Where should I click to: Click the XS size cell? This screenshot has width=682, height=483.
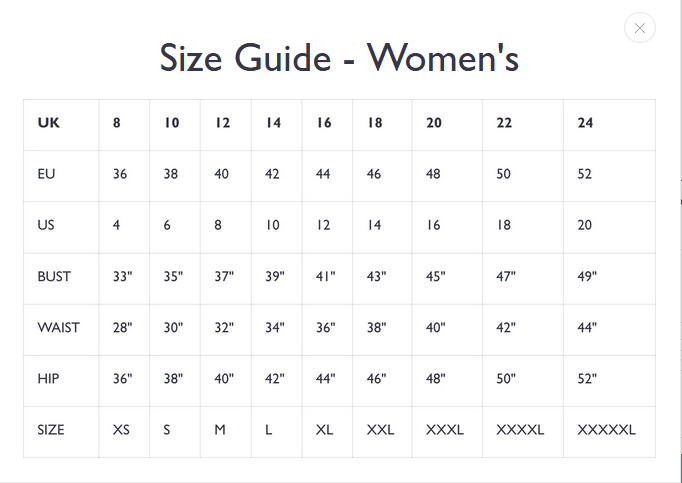(121, 430)
